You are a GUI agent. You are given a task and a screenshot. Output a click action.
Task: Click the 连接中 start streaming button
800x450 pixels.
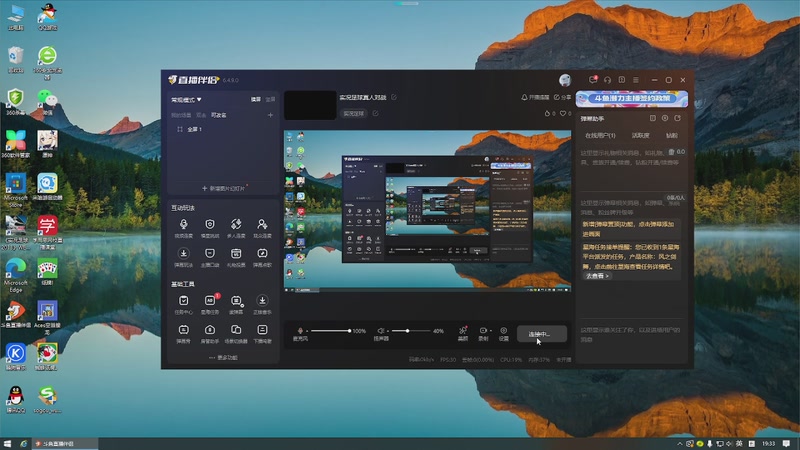pos(541,334)
